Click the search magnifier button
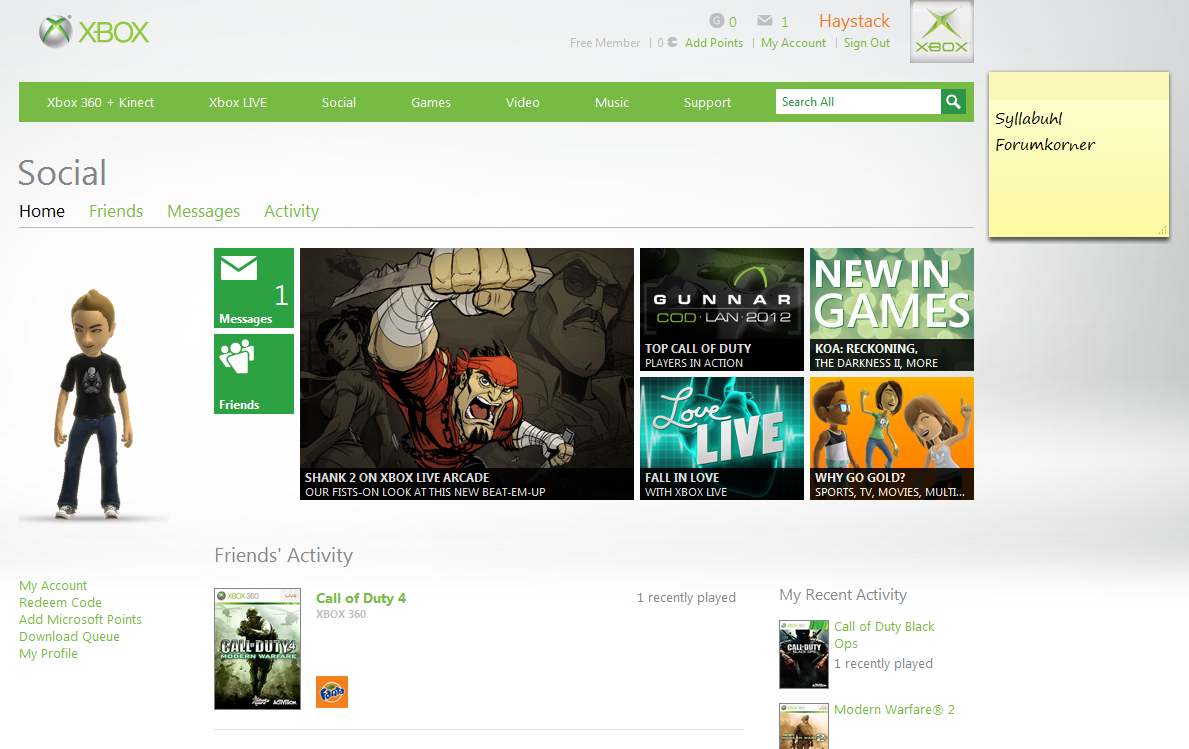The height and width of the screenshot is (749, 1189). [953, 102]
